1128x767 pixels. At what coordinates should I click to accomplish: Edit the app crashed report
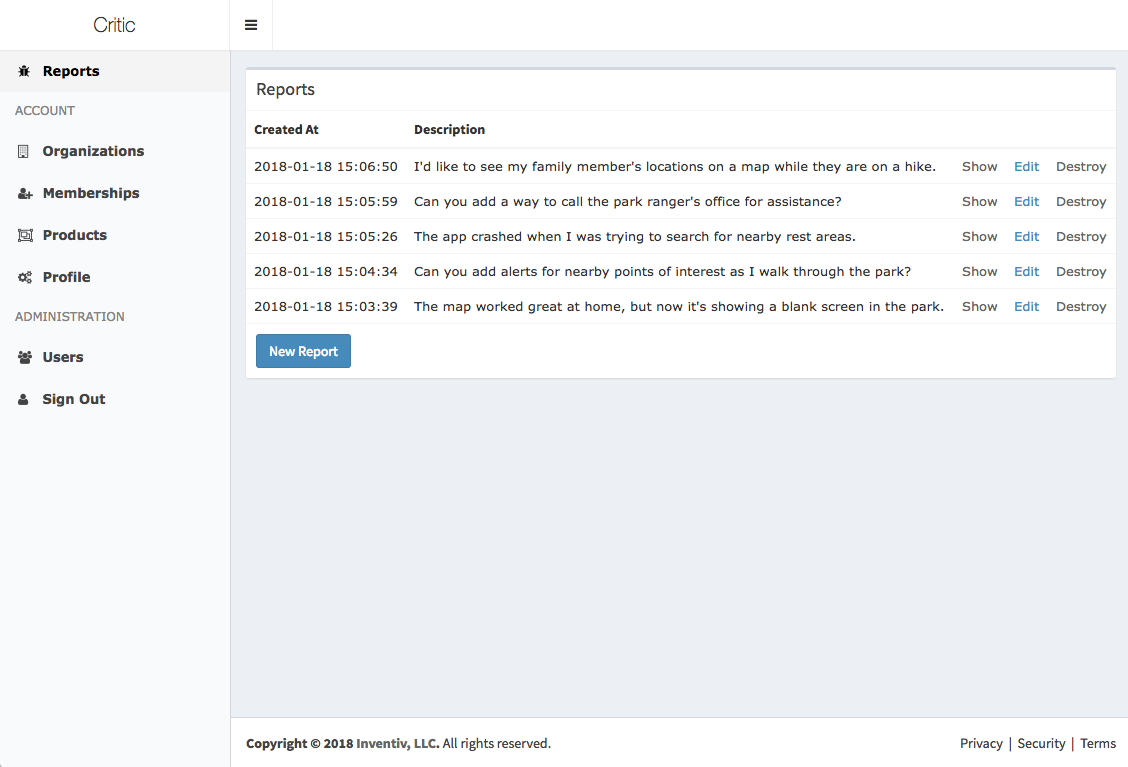pos(1027,237)
